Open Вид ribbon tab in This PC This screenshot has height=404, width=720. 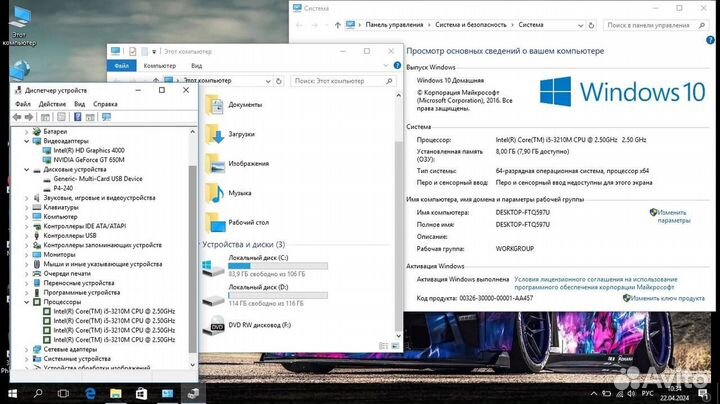coord(197,66)
